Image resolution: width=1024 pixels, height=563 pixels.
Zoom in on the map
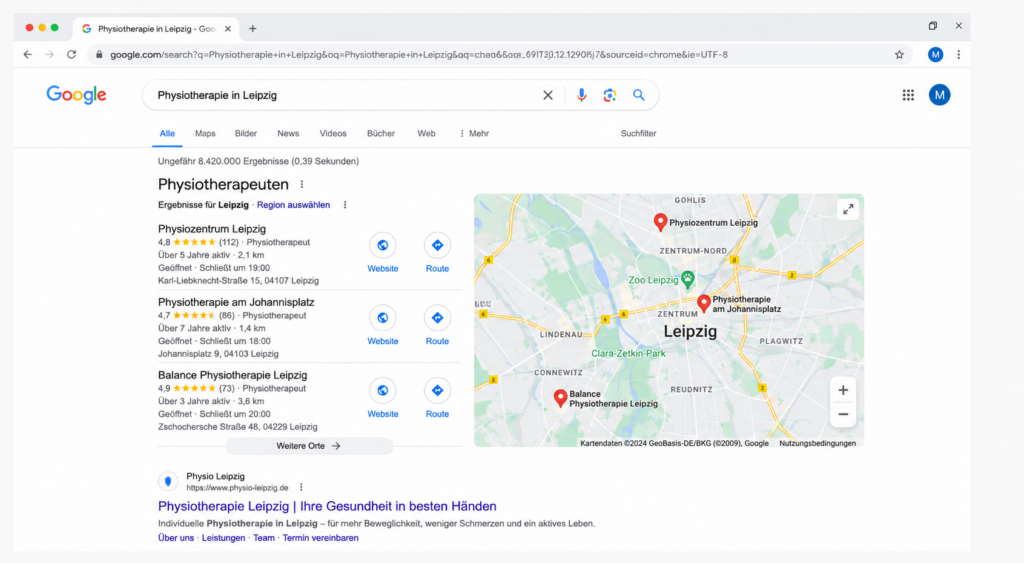click(843, 391)
